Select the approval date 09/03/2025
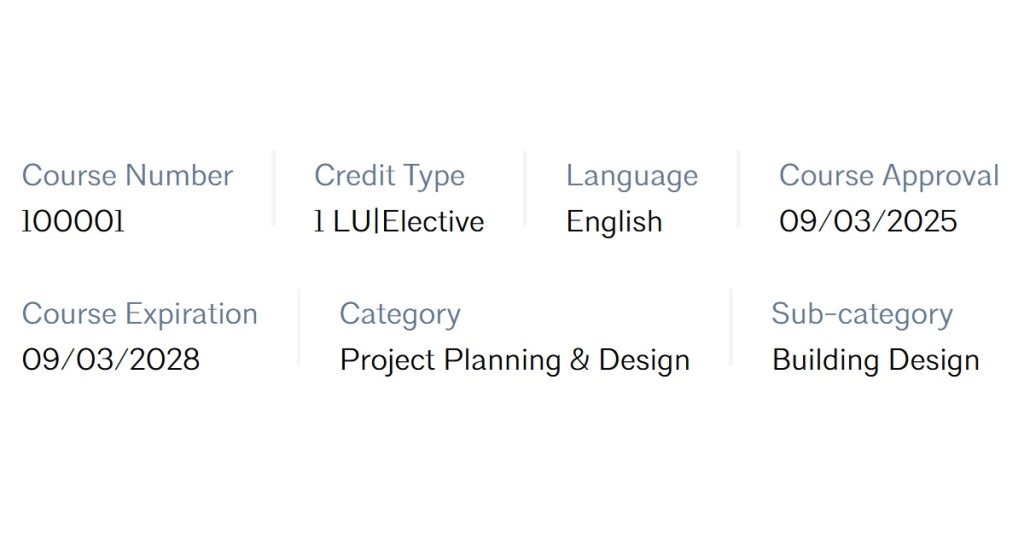This screenshot has height=538, width=1024. pyautogui.click(x=868, y=222)
